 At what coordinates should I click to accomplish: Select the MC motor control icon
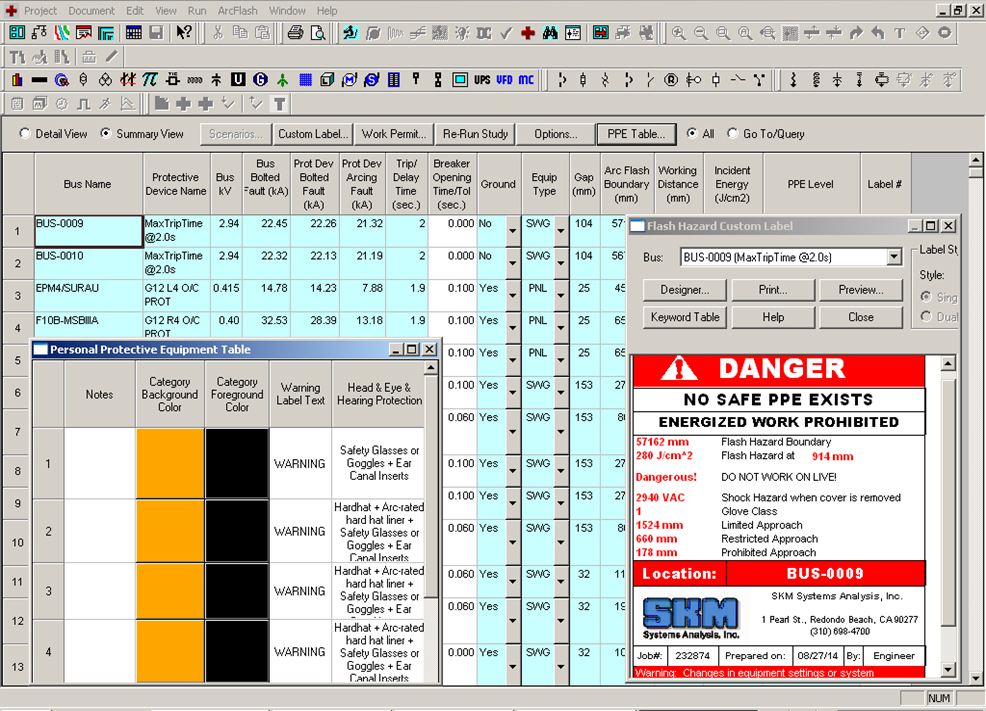coord(526,80)
